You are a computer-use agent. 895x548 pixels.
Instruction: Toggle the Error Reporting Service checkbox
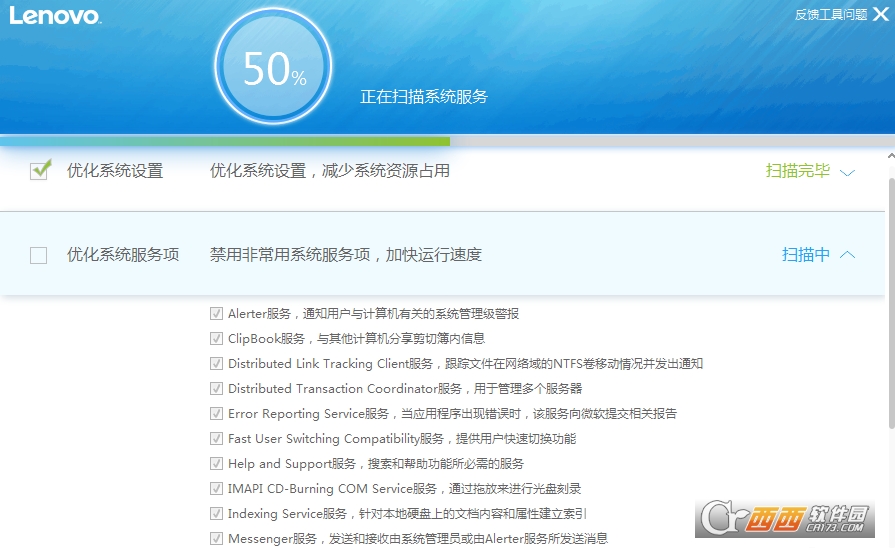(216, 413)
